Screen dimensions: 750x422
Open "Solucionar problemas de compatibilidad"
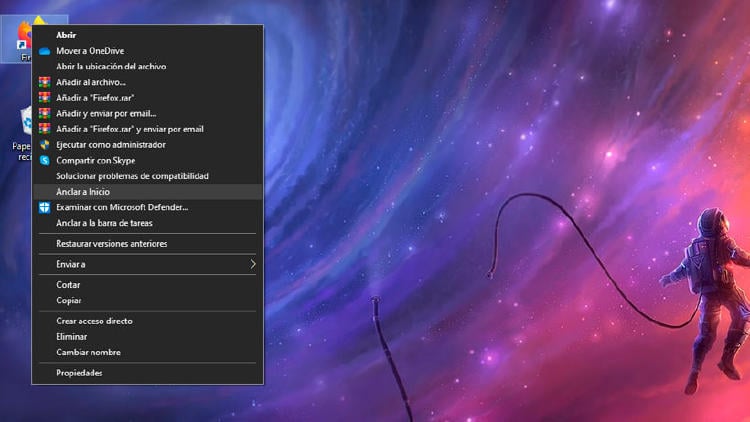132,176
